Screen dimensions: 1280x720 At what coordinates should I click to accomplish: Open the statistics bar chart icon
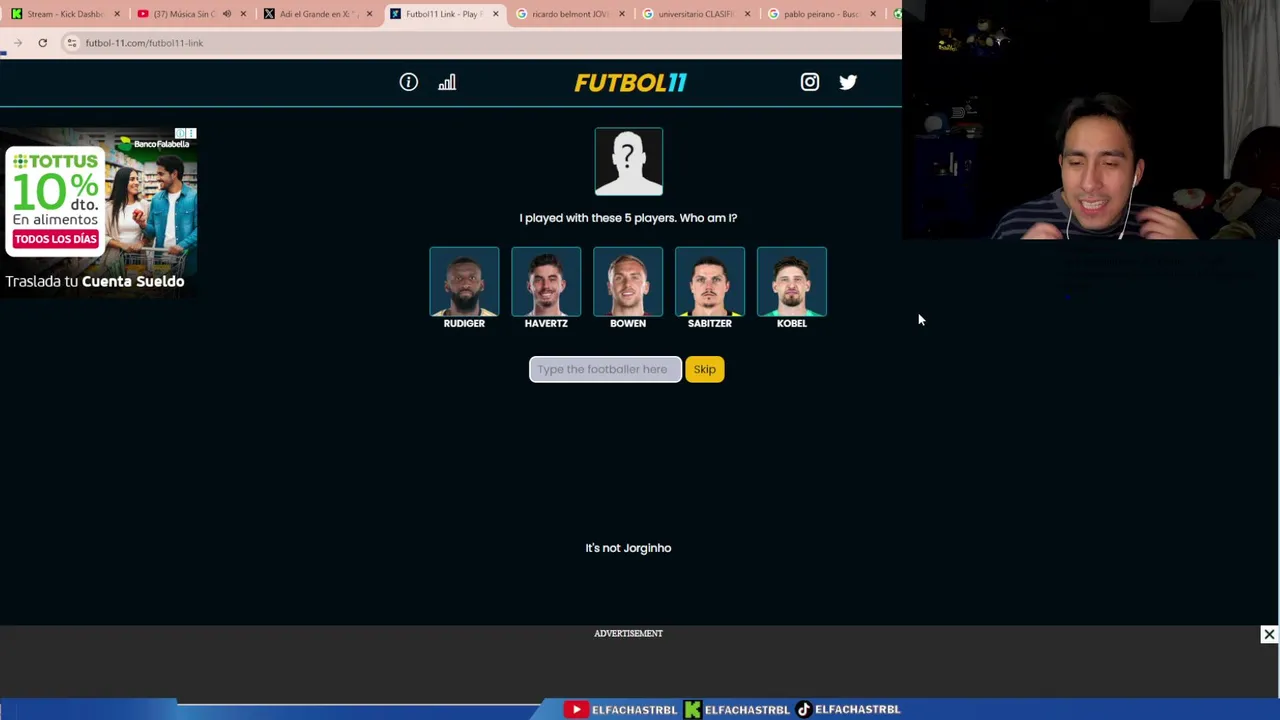click(x=447, y=82)
